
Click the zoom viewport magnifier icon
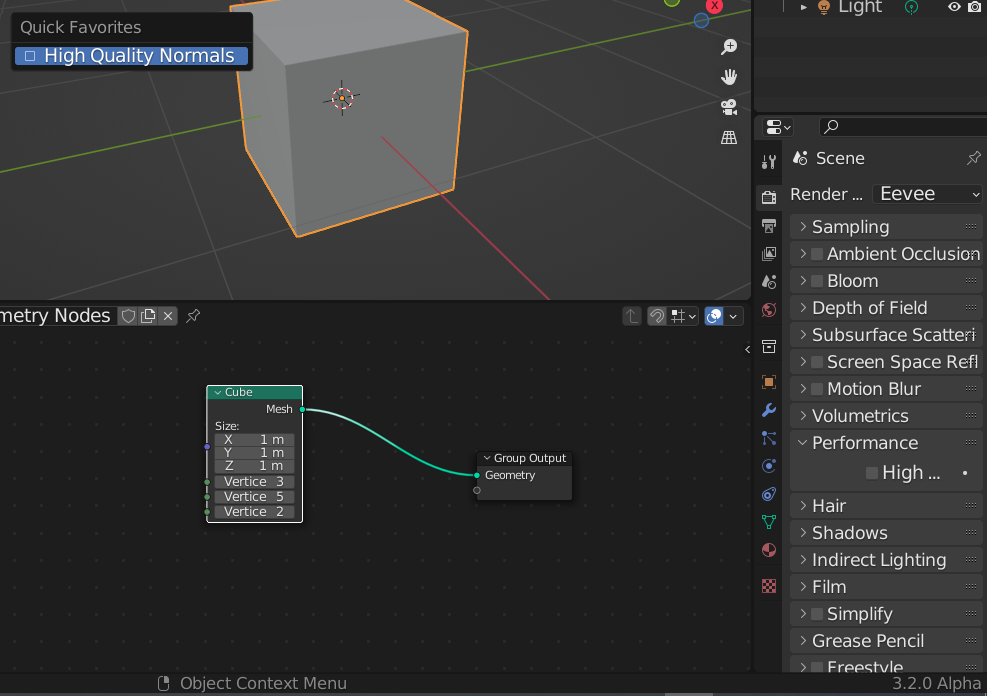(x=729, y=47)
